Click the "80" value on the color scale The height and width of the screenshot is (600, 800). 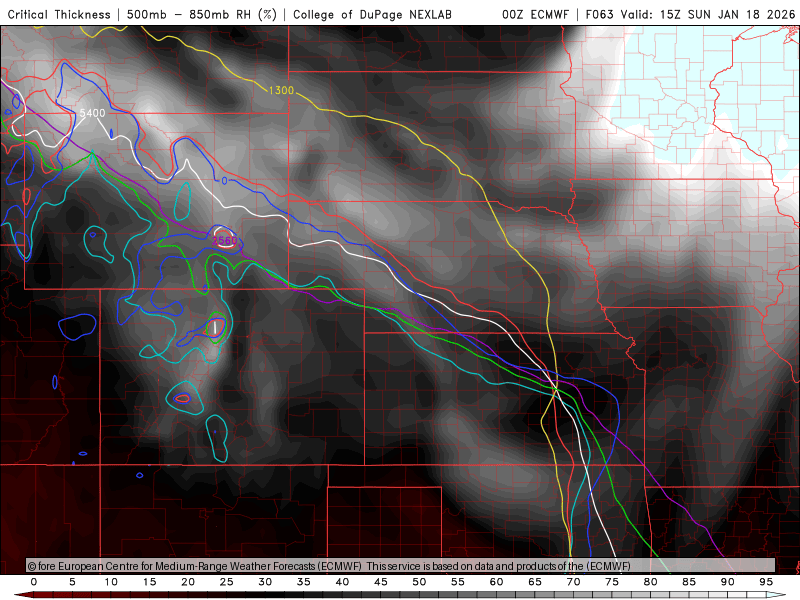click(651, 582)
